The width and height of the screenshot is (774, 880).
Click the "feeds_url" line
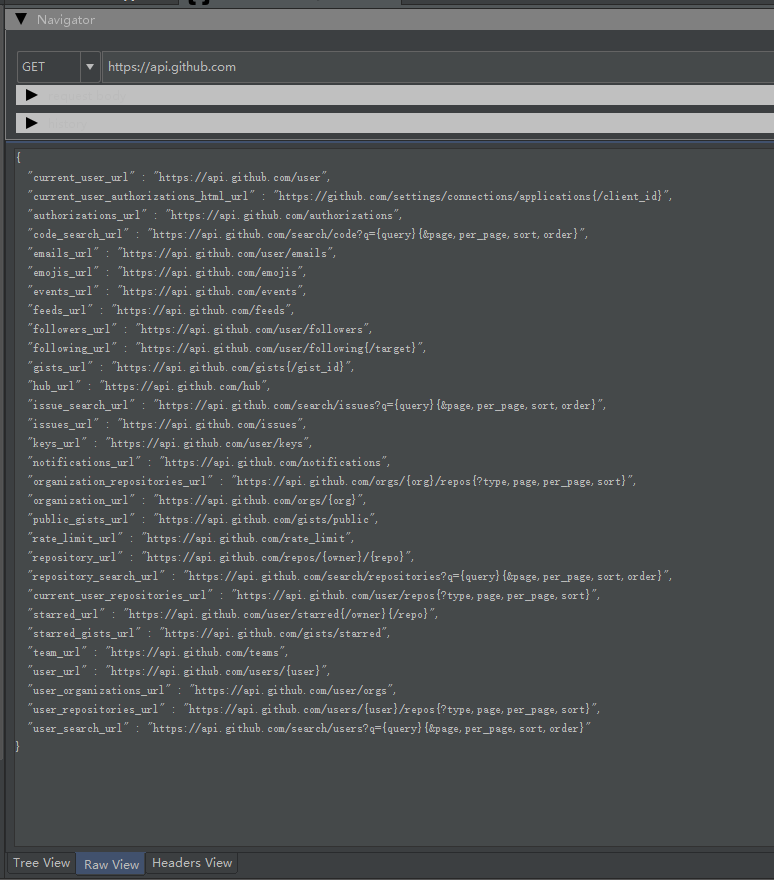[x=161, y=310]
